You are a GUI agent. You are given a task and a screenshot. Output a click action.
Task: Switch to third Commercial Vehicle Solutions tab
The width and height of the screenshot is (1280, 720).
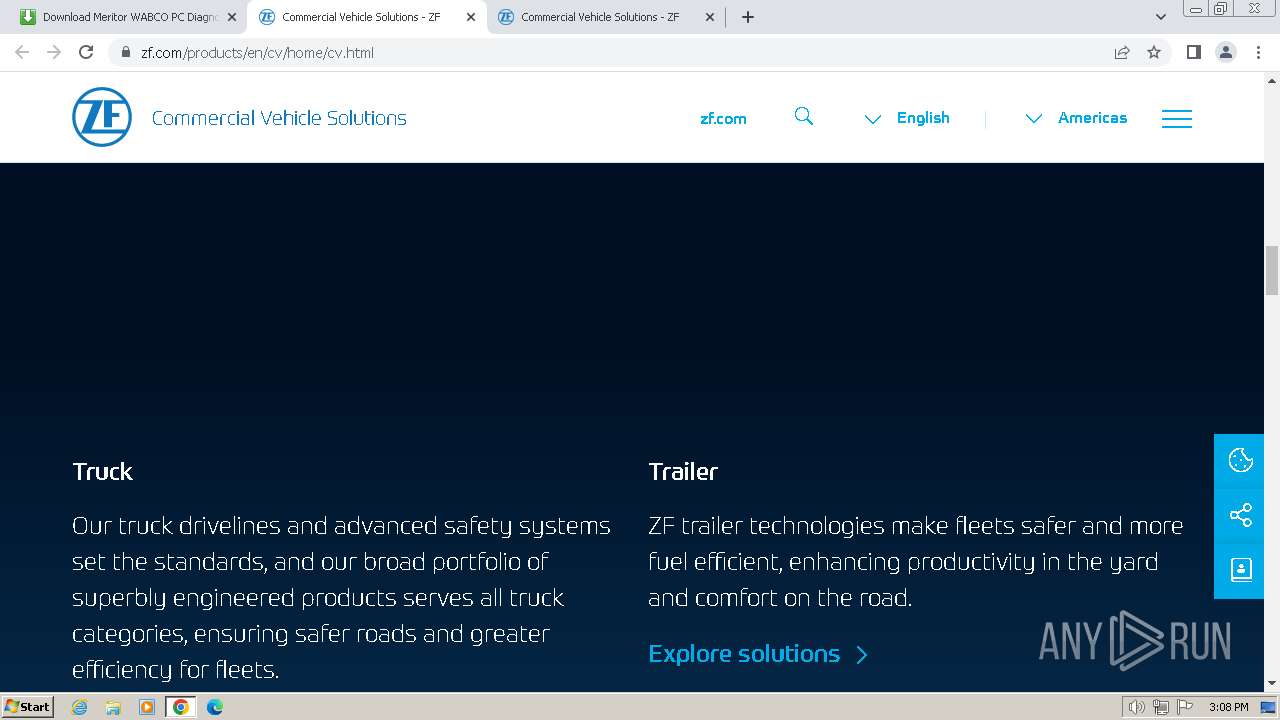(x=605, y=17)
